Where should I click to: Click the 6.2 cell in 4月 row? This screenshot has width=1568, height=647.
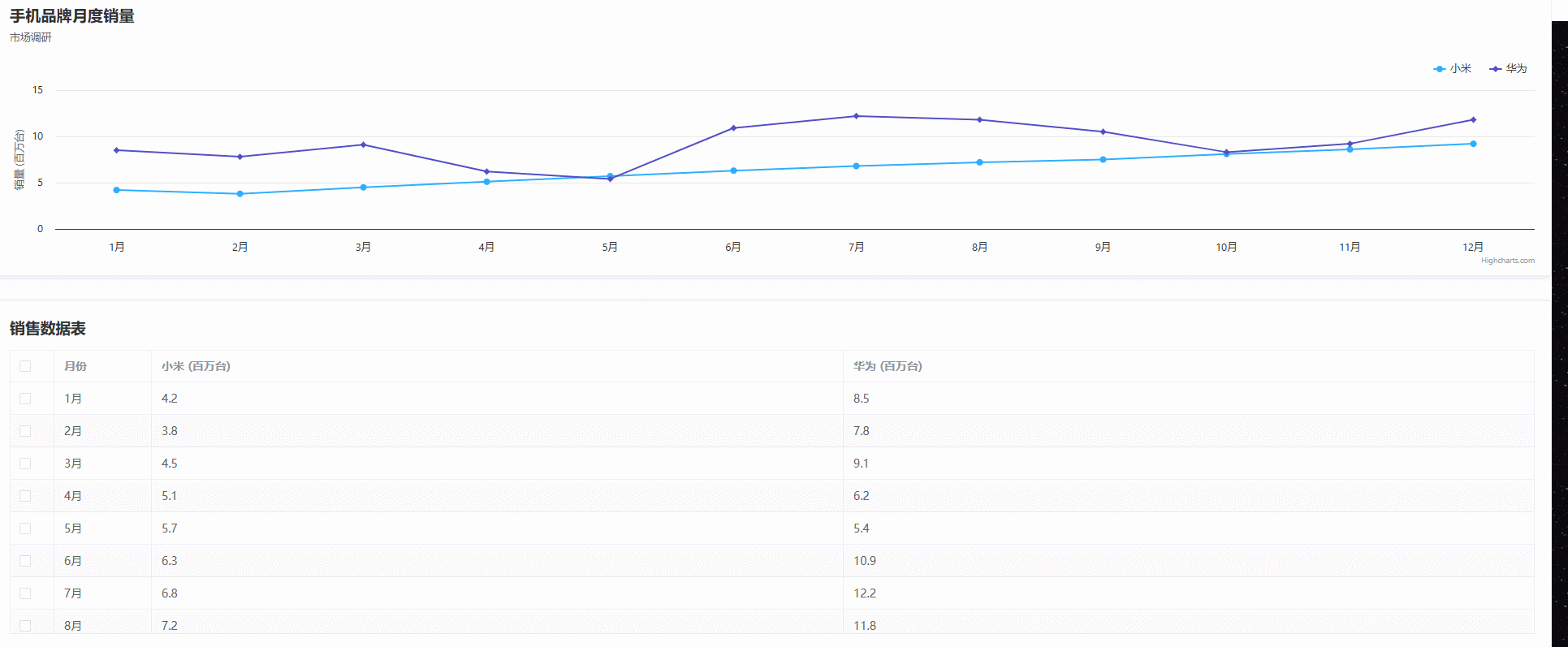click(1189, 496)
